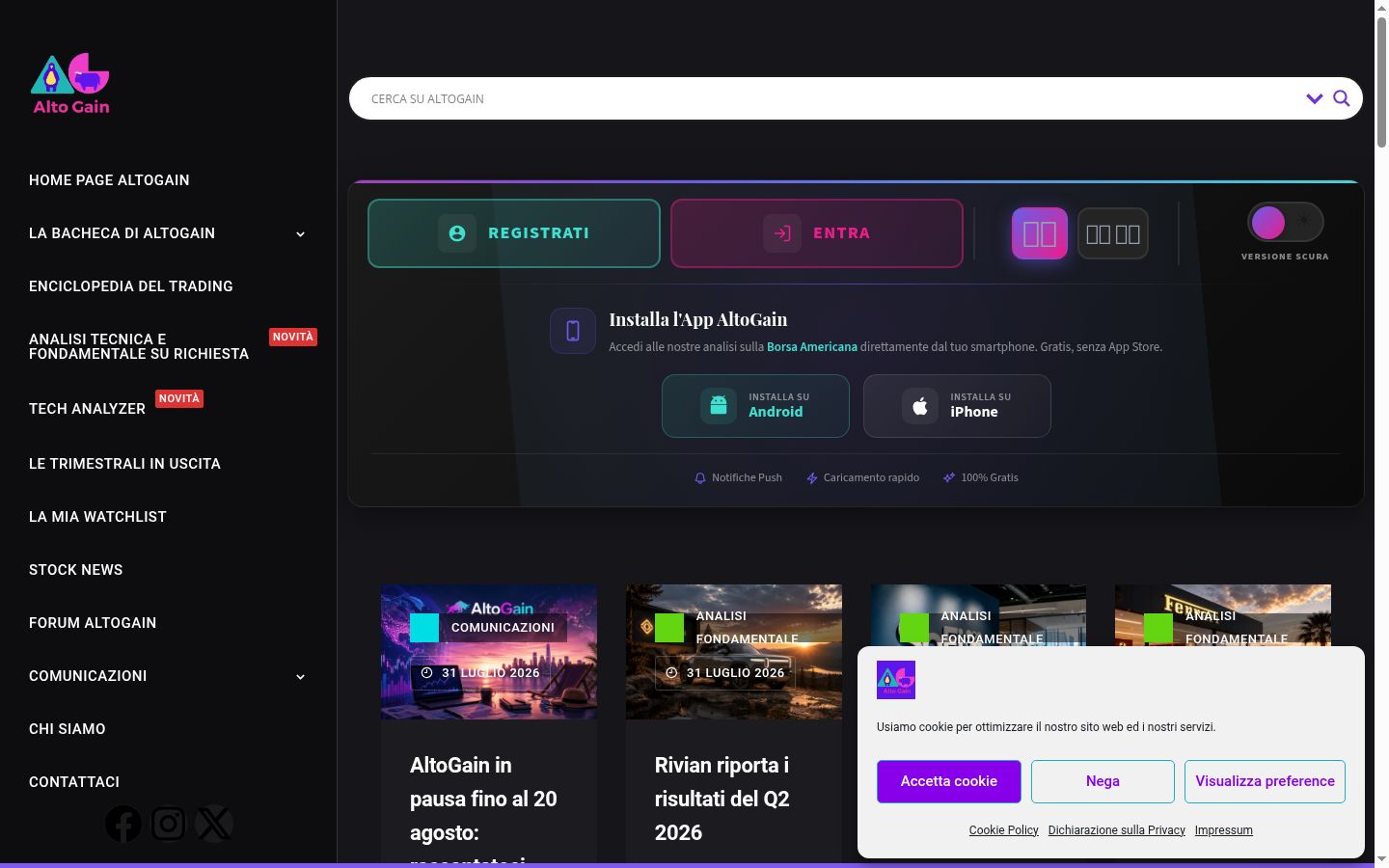Click the search magnifier icon
1389x868 pixels.
pos(1341,98)
